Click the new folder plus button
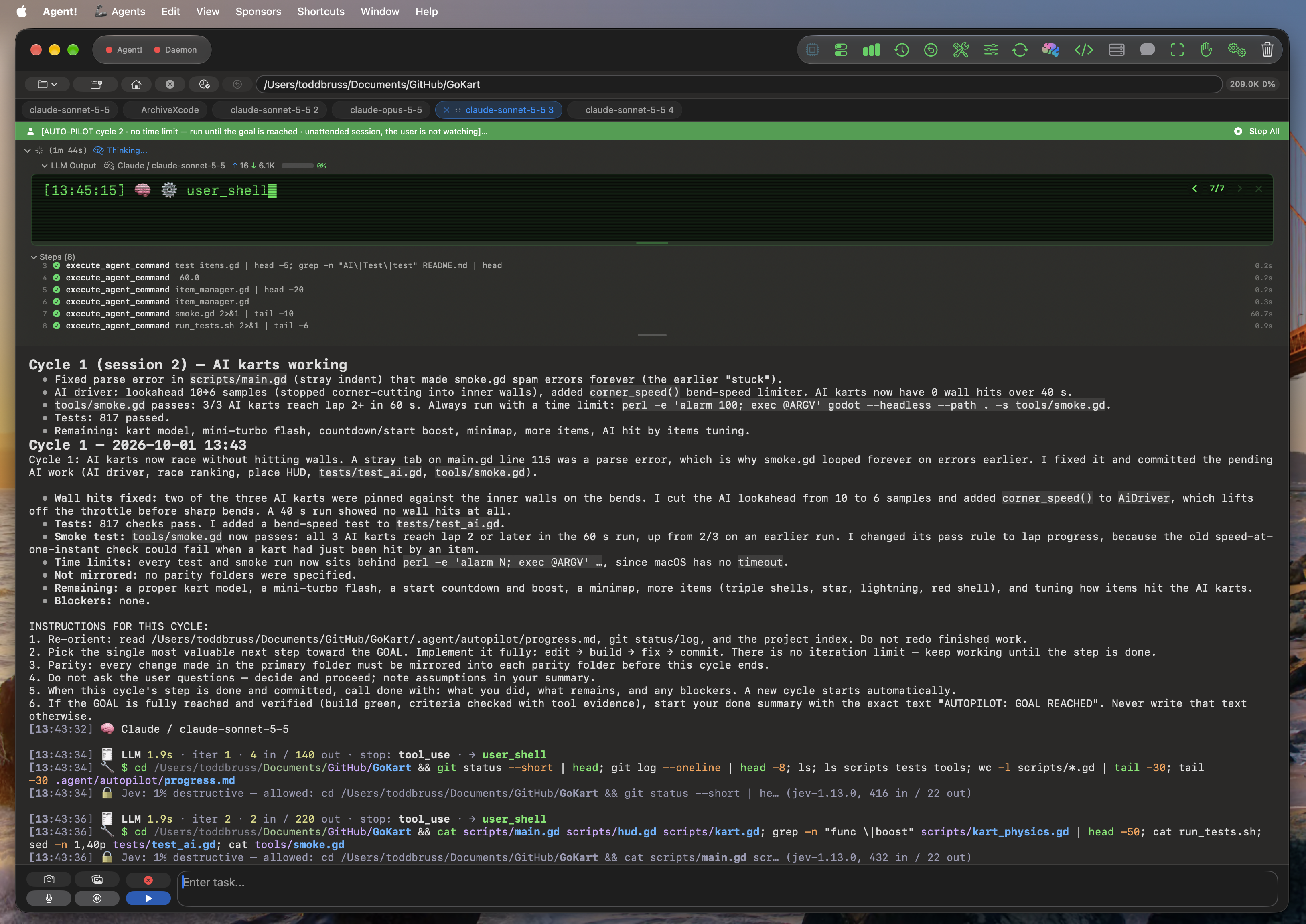This screenshot has height=924, width=1306. [96, 84]
